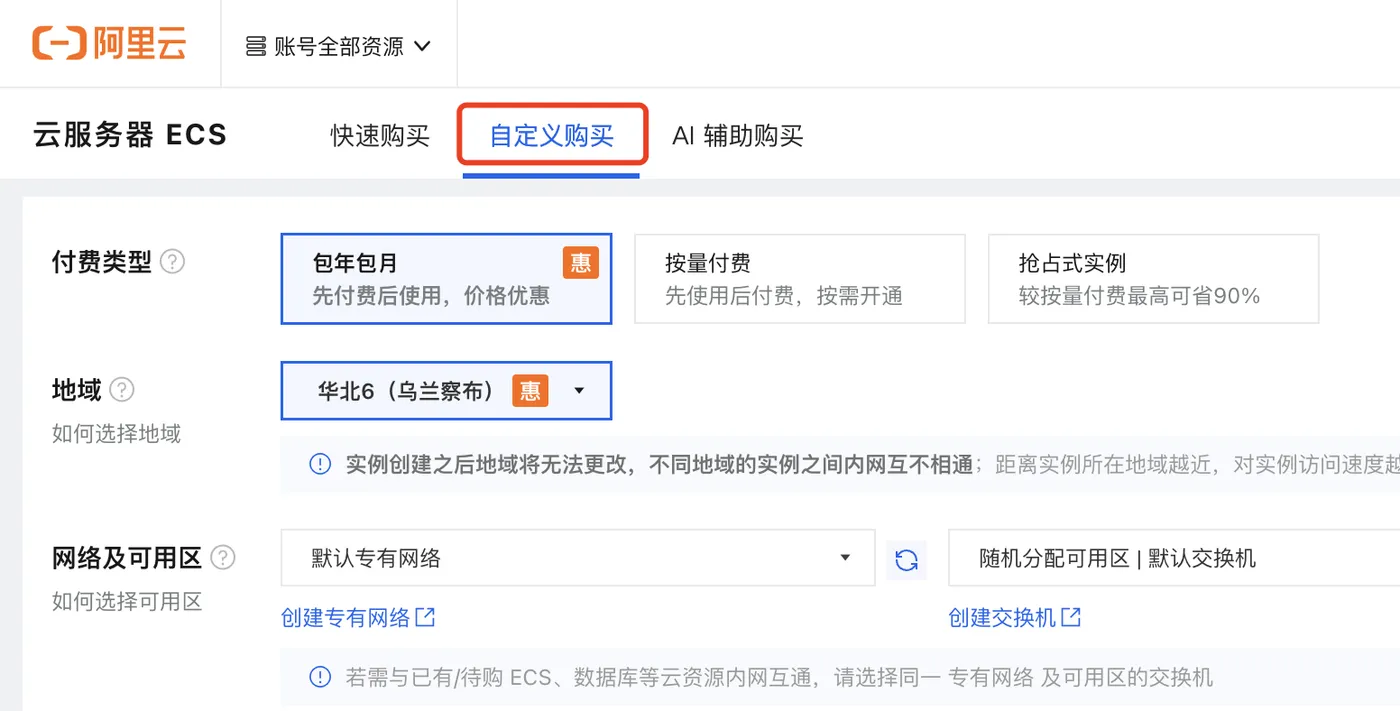
Task: Click the Alibaba Cloud (阿里云) logo
Action: point(109,43)
